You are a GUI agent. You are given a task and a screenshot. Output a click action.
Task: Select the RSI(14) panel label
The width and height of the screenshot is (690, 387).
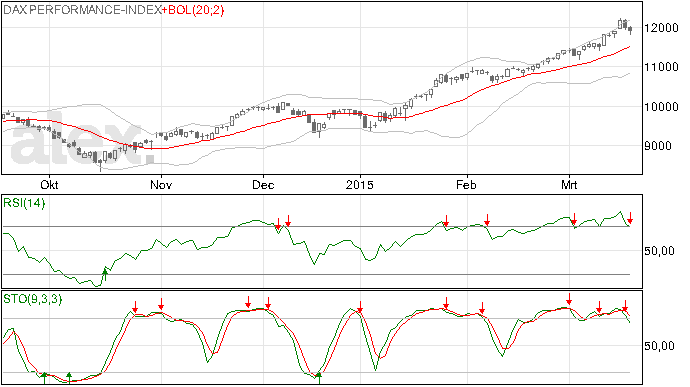(24, 203)
